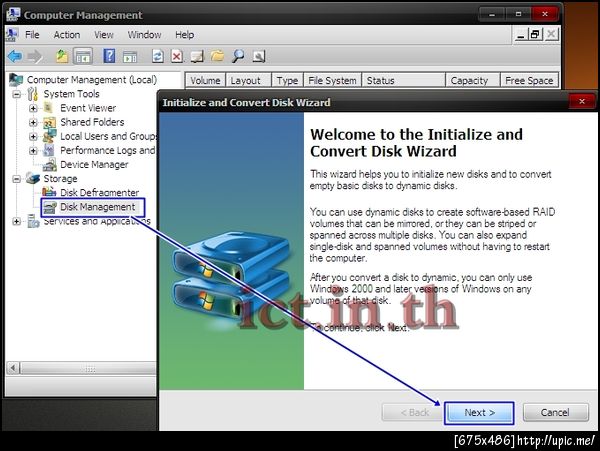
Task: Open the MMC system menu icon beside File
Action: coord(12,35)
